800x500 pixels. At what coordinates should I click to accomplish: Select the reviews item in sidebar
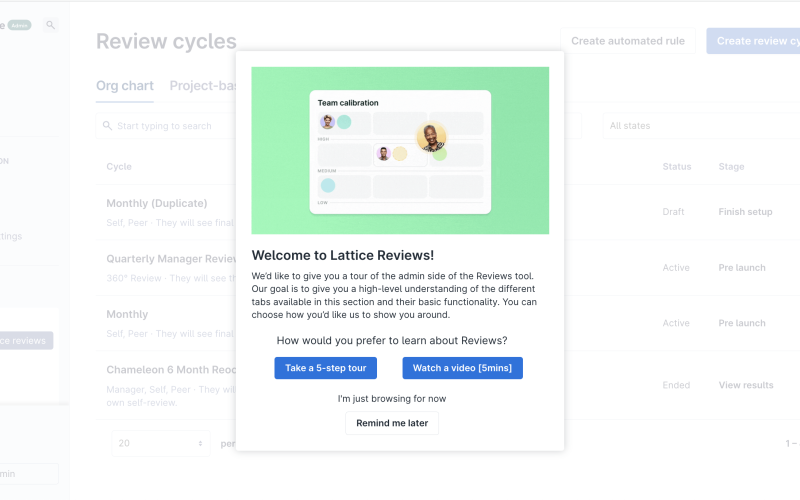26,340
